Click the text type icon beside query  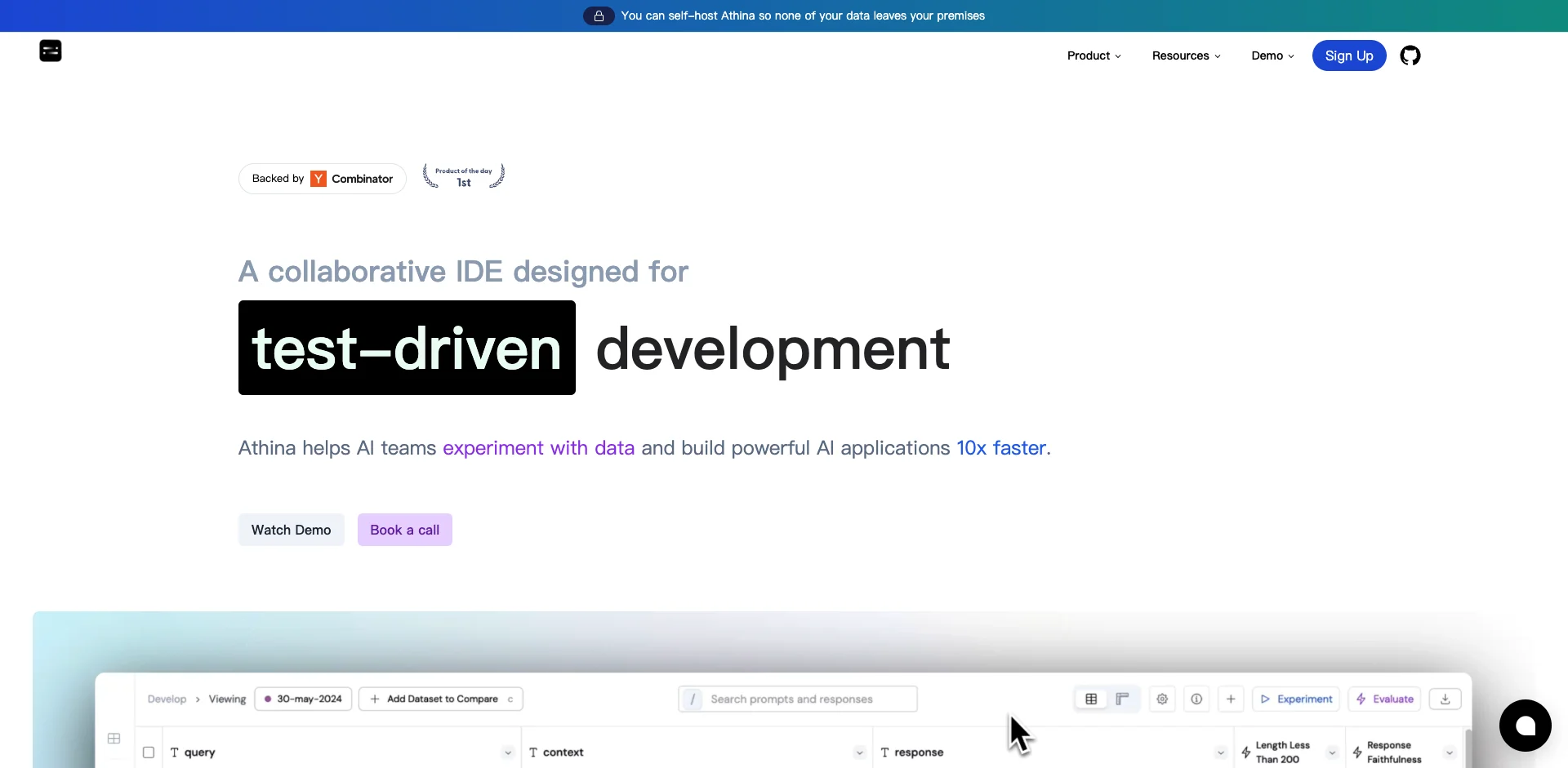pos(174,752)
